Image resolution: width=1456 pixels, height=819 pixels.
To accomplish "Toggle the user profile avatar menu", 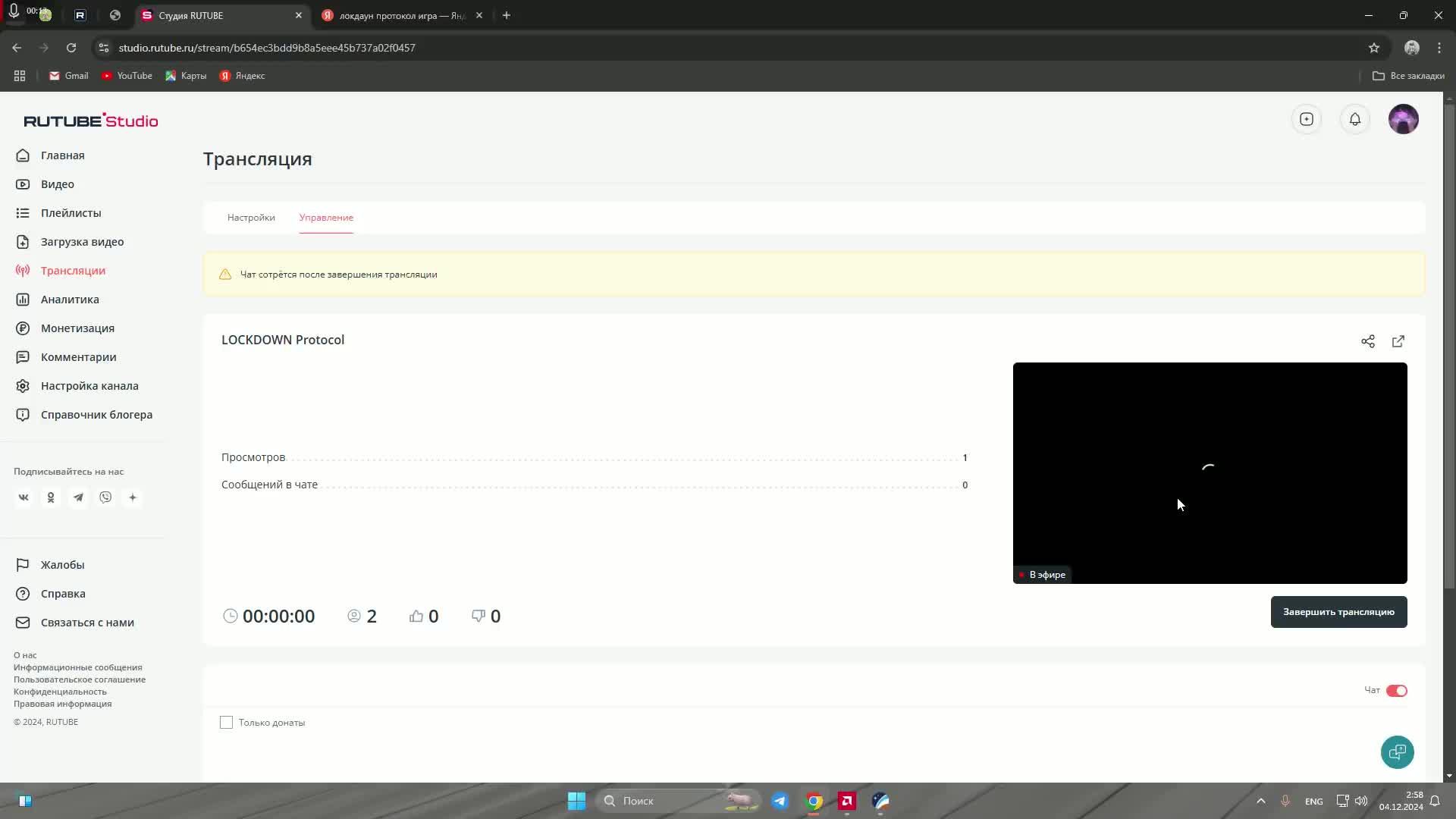I will (x=1404, y=119).
